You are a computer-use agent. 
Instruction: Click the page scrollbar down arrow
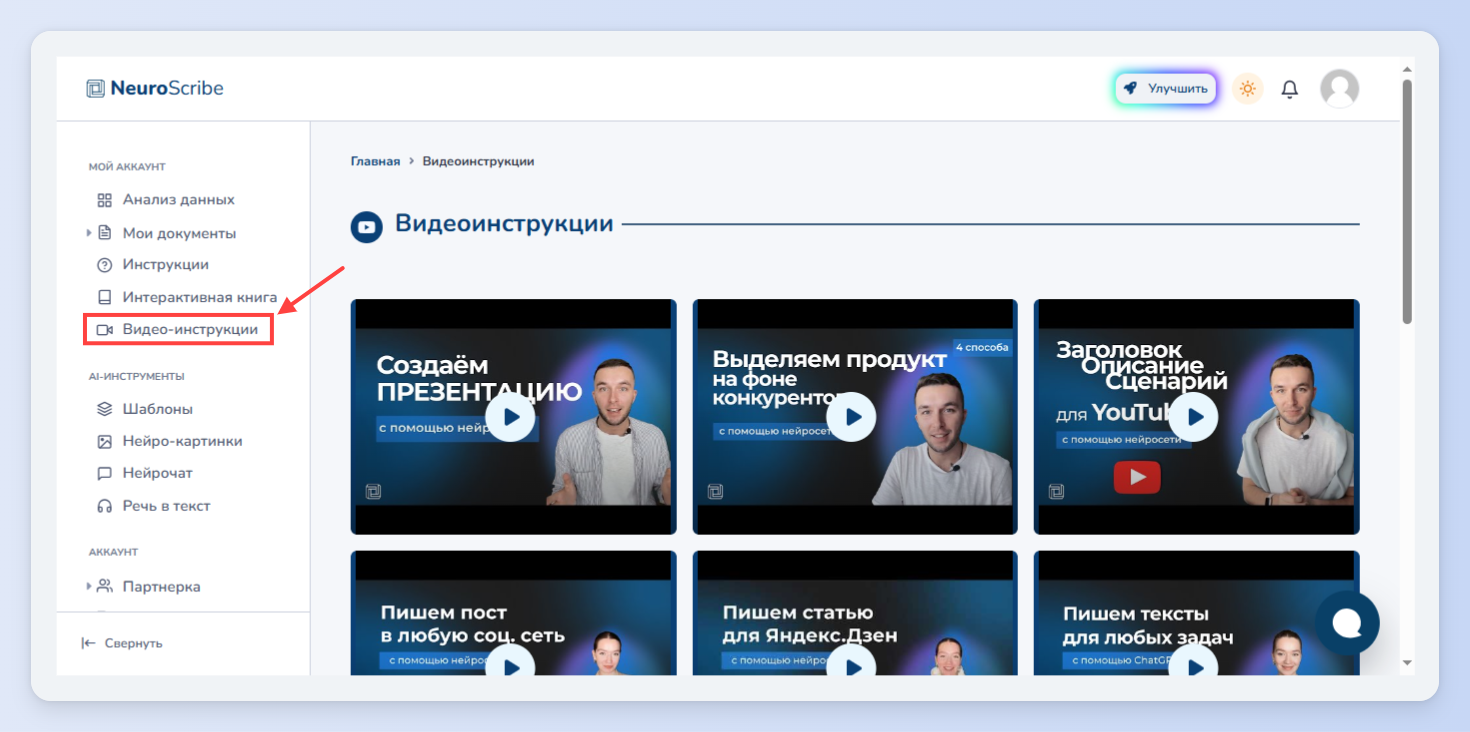(x=1407, y=663)
